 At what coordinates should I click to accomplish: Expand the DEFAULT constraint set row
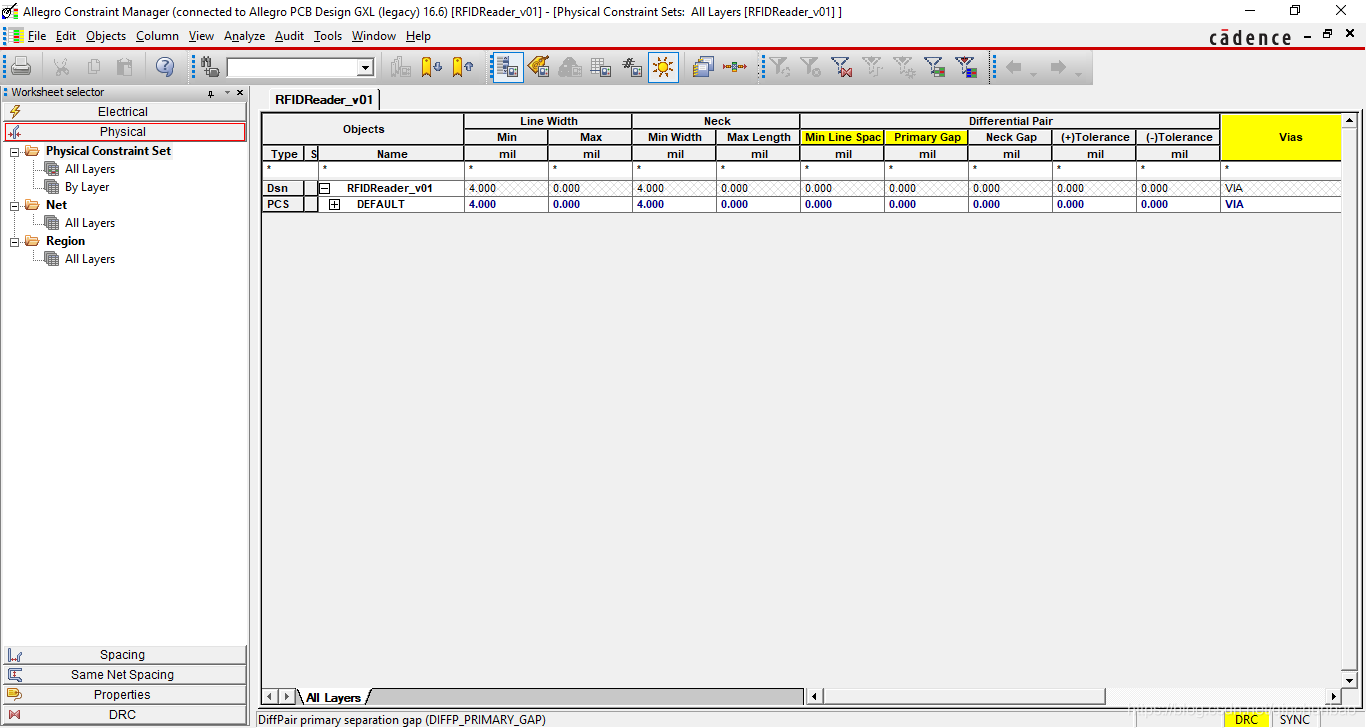tap(335, 204)
